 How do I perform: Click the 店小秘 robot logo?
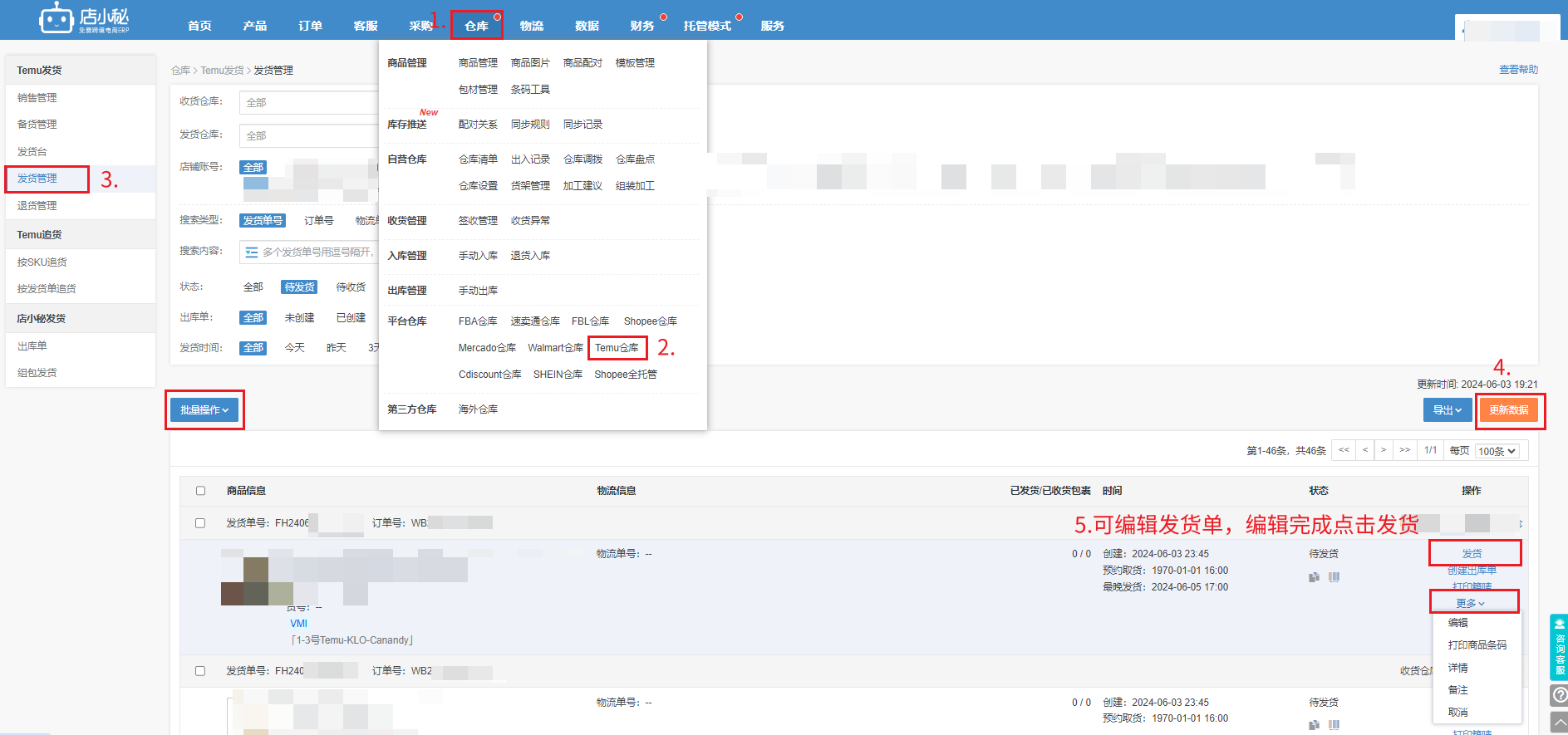[x=84, y=17]
